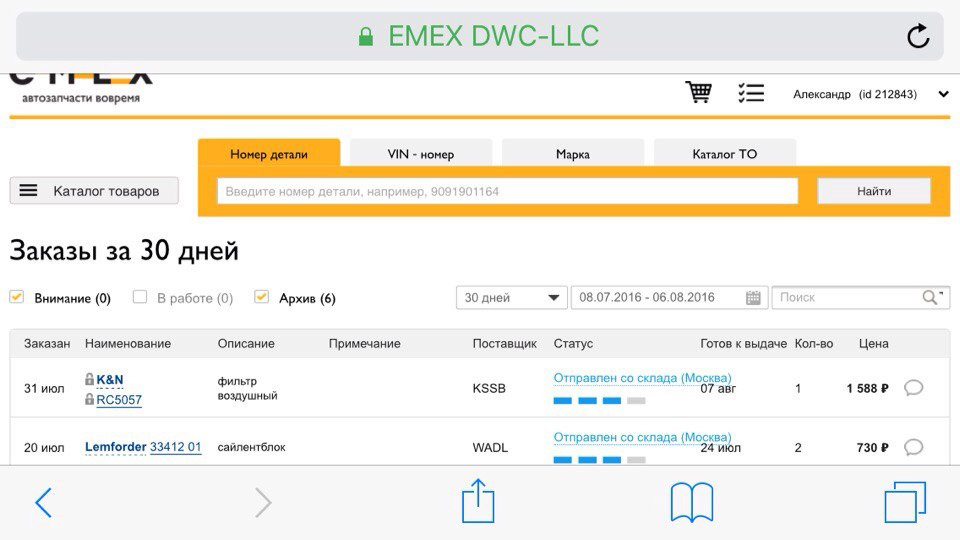The width and height of the screenshot is (960, 540).
Task: Expand the Александр account menu chevron
Action: pyautogui.click(x=943, y=94)
